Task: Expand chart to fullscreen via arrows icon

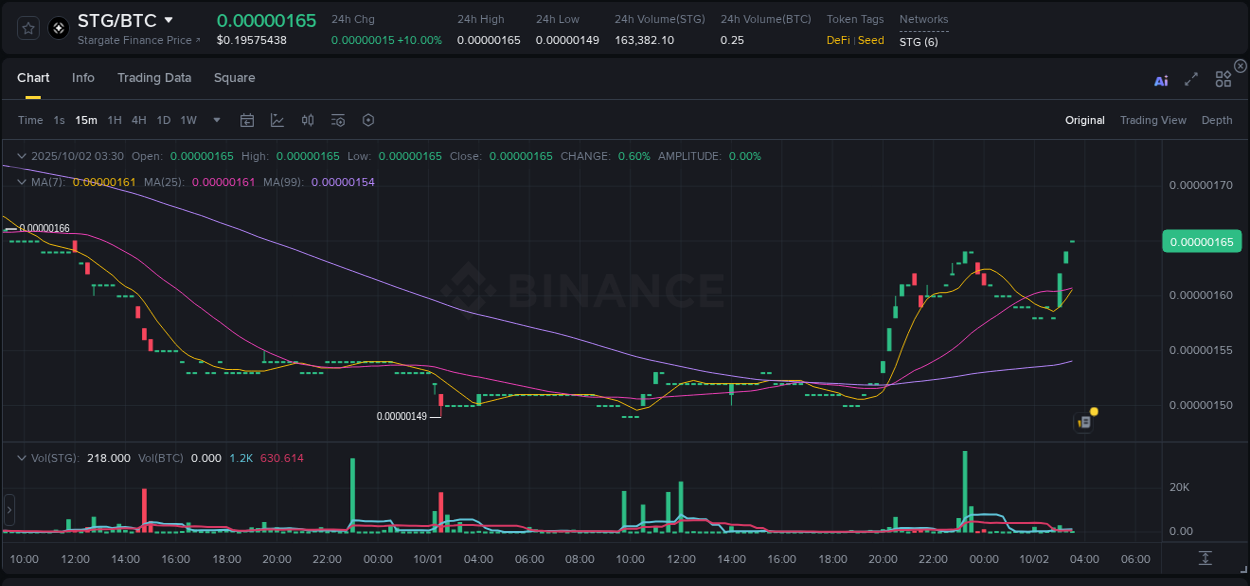Action: pos(1190,79)
